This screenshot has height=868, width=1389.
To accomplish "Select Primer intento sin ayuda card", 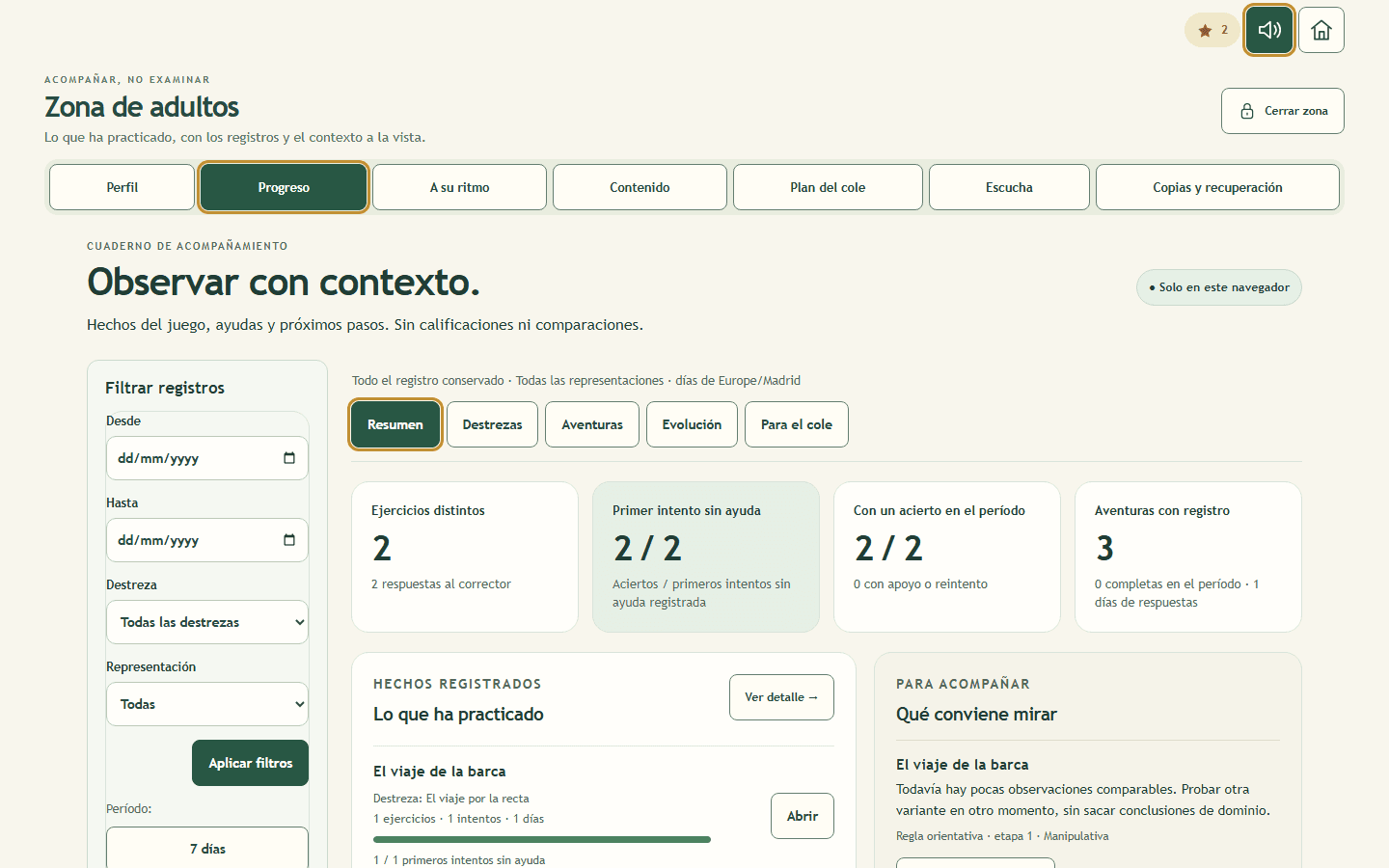I will click(706, 557).
